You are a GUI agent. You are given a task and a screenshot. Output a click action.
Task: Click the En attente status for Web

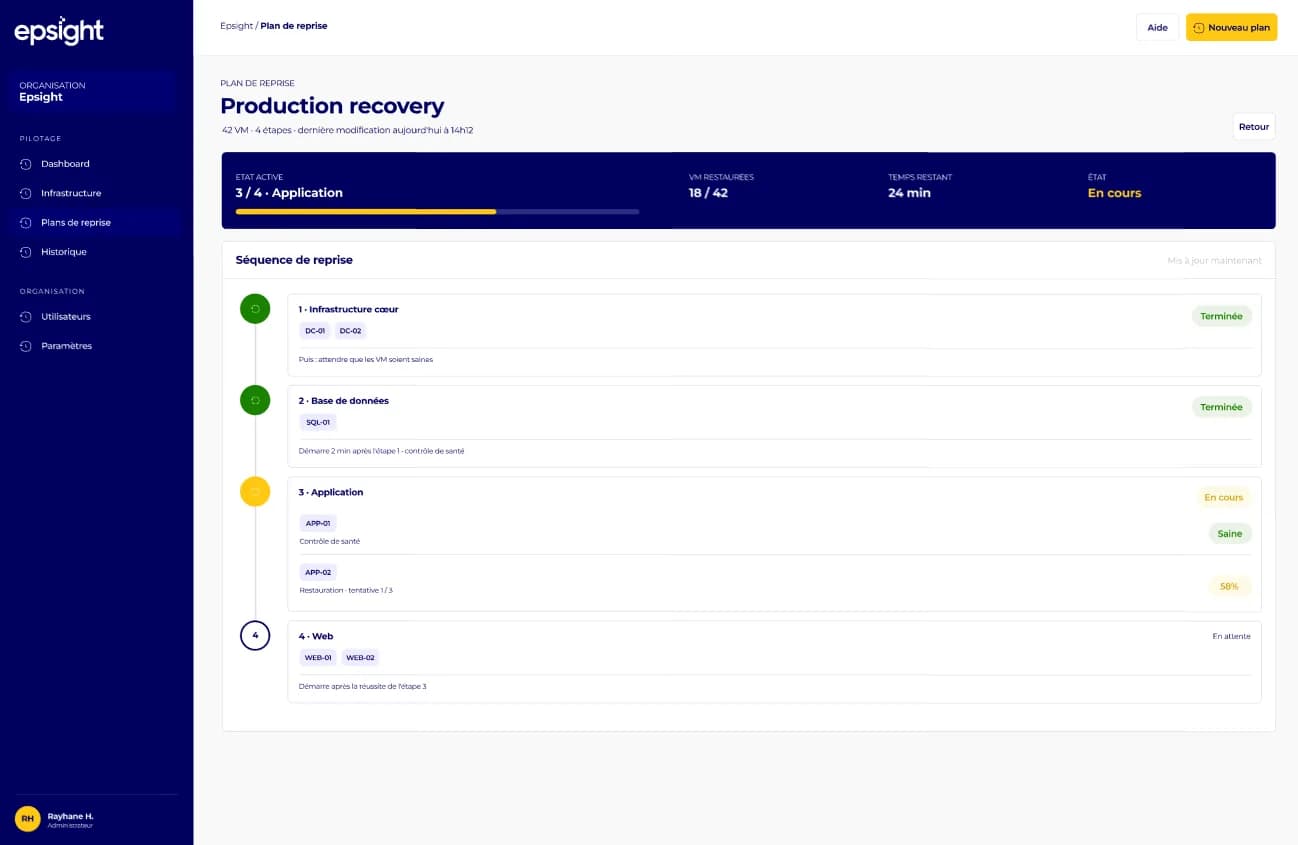[x=1231, y=636]
